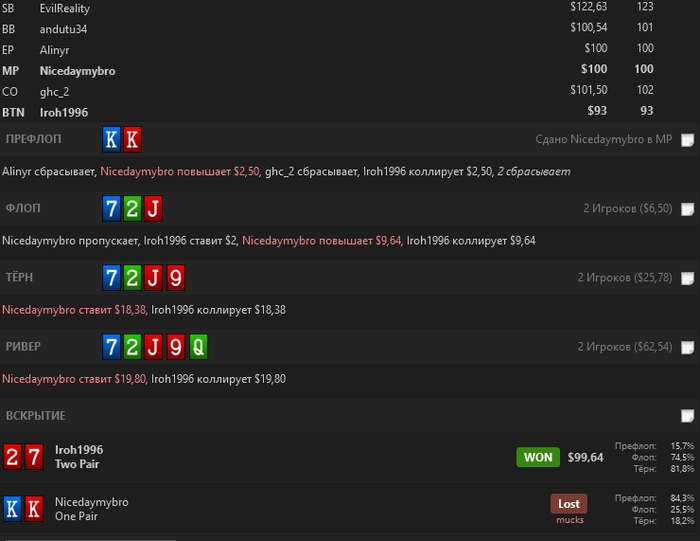This screenshot has width=700, height=541.
Task: Open the note icon on ТЁРН row
Action: [688, 278]
